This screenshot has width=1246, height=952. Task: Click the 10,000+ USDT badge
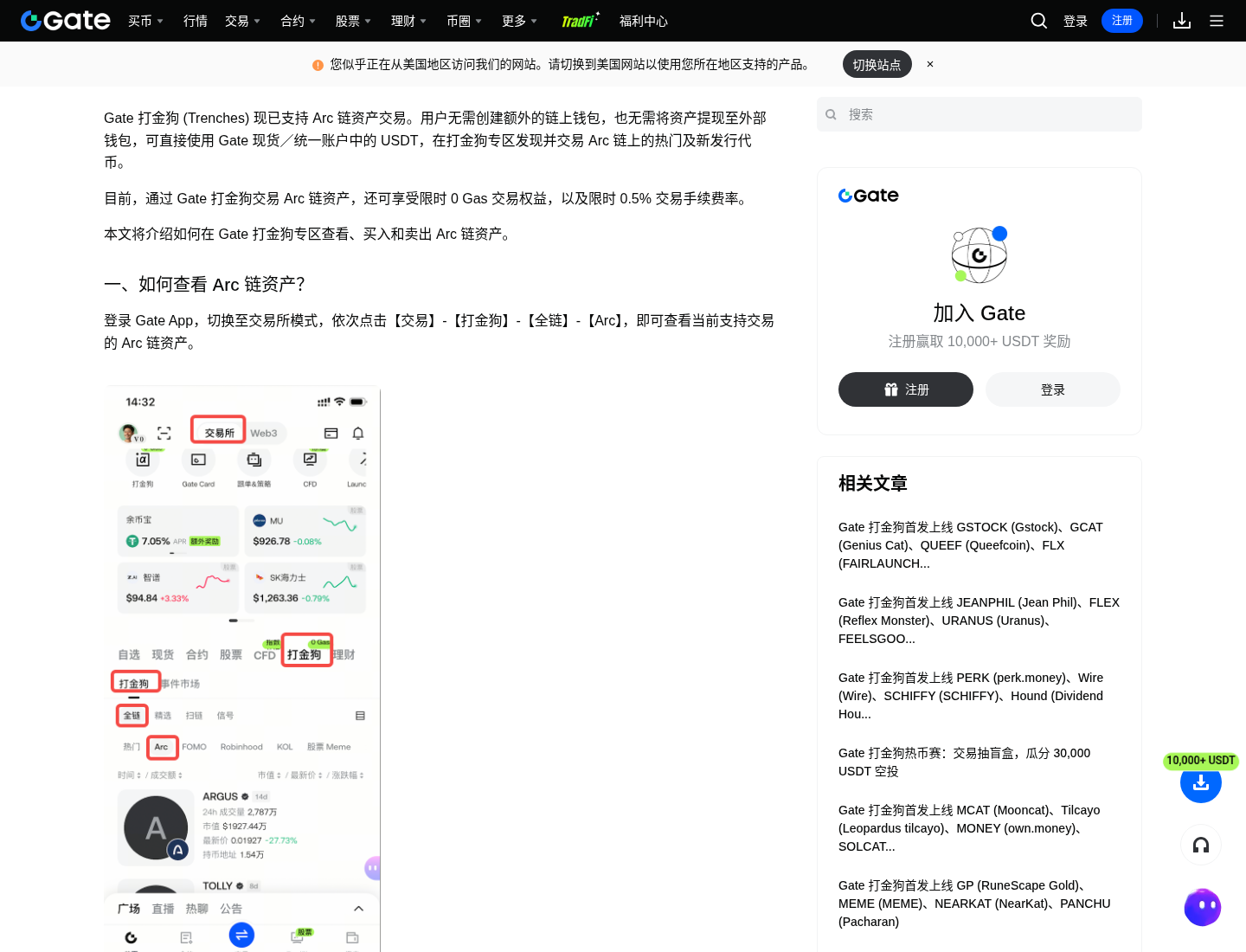1201,761
